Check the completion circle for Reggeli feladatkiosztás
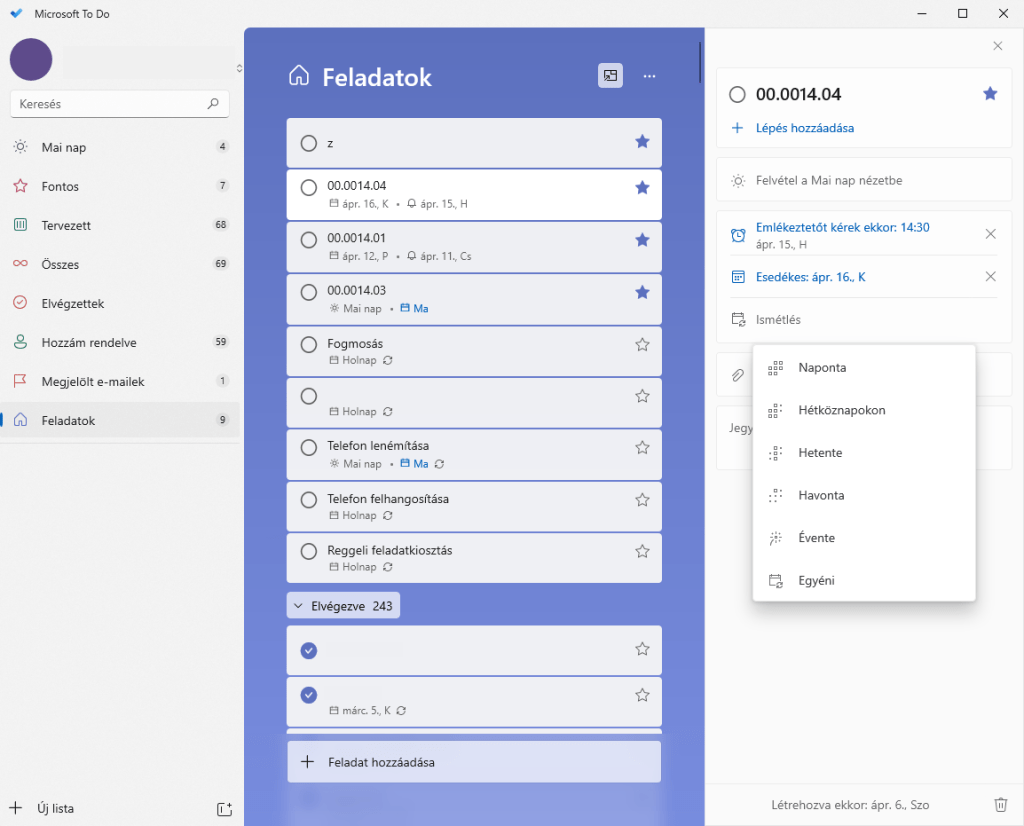This screenshot has height=826, width=1024. (309, 551)
